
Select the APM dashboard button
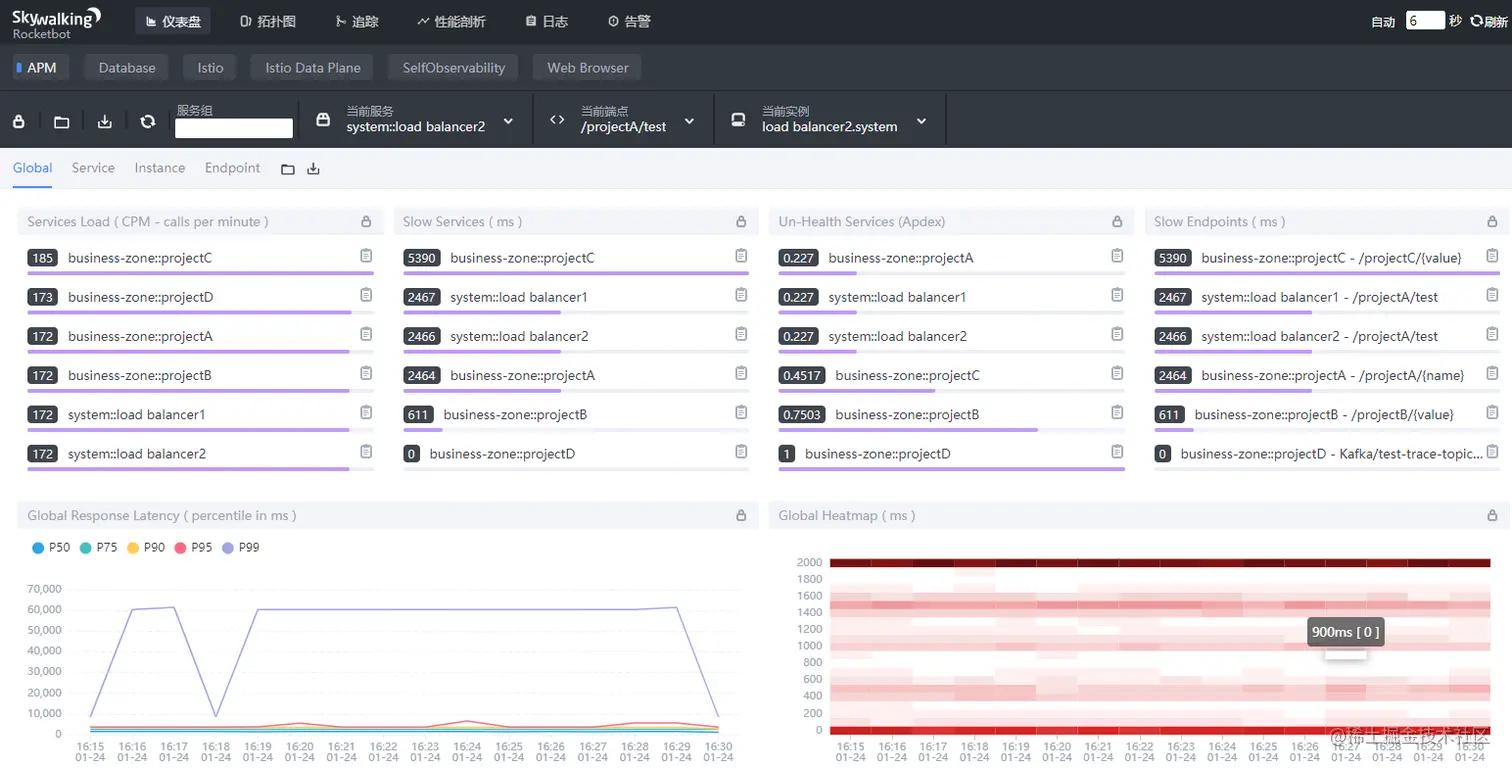[x=41, y=68]
